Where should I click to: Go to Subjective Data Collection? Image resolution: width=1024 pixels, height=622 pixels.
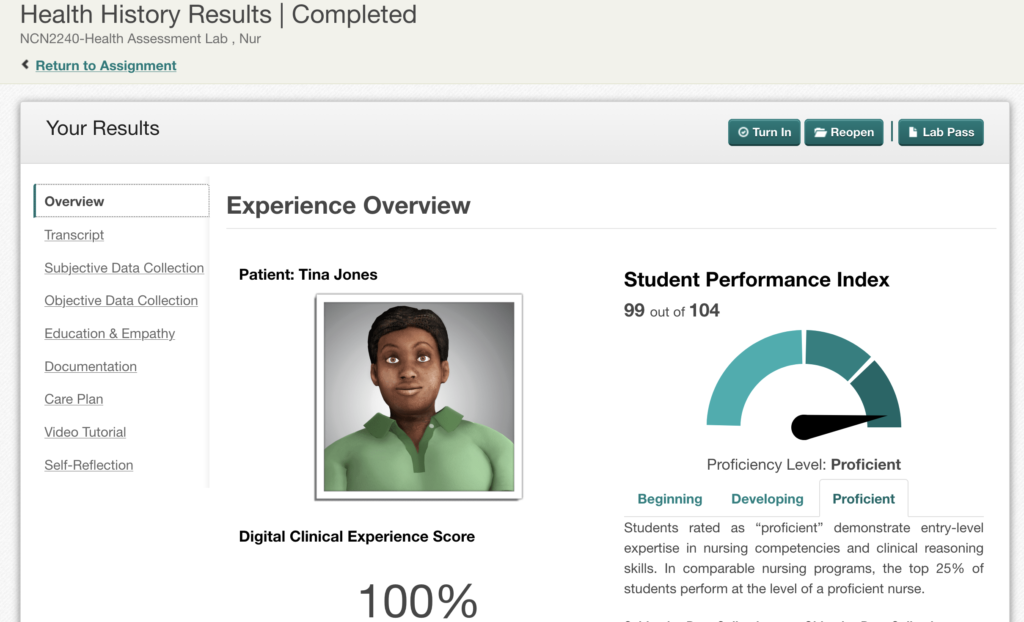(124, 268)
